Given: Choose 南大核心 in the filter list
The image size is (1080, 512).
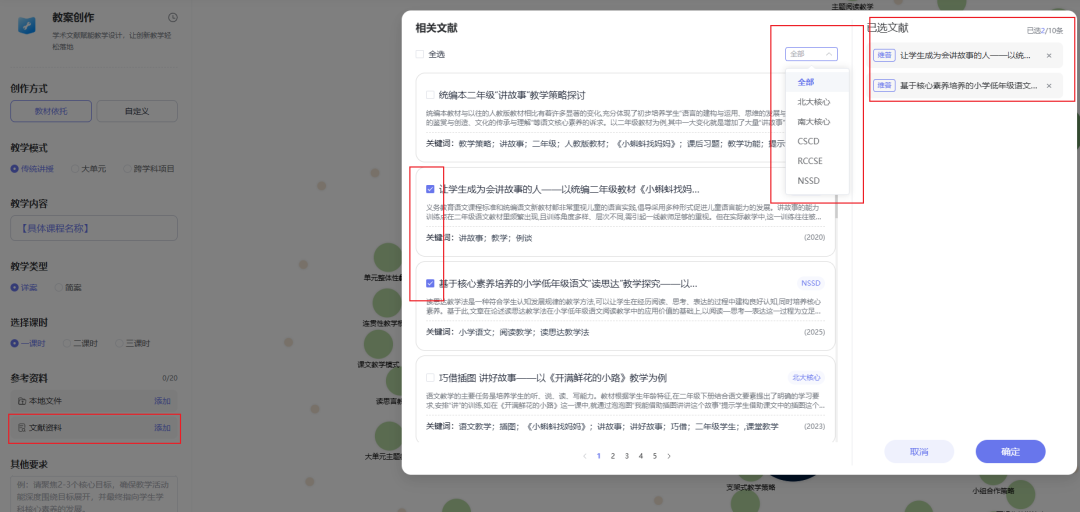Looking at the screenshot, I should 818,121.
